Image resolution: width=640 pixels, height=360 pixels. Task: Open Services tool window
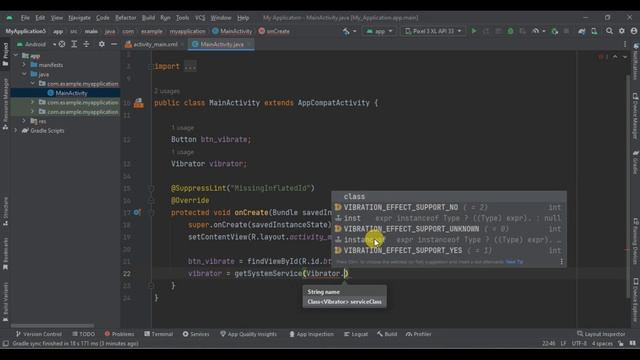pos(196,334)
